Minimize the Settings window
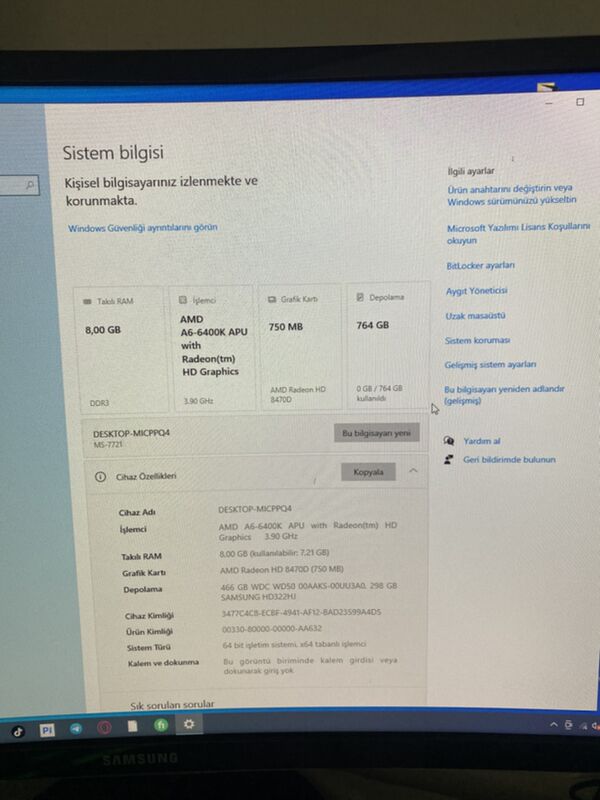 pyautogui.click(x=549, y=104)
